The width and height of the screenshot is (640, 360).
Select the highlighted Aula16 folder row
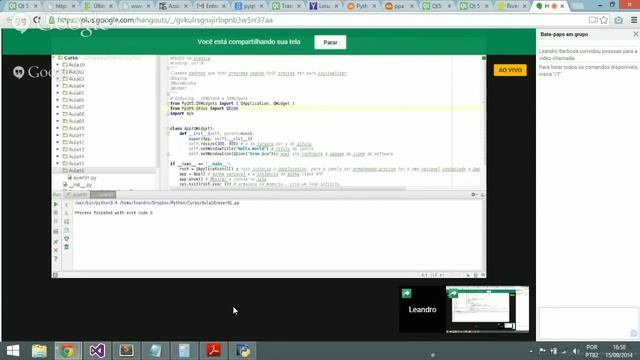(x=104, y=171)
